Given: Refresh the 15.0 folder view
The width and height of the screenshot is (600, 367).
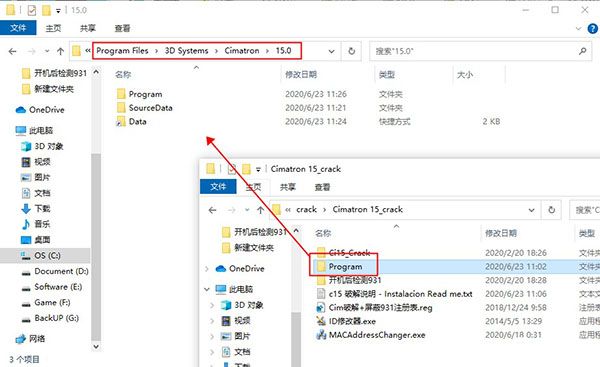Looking at the screenshot, I should [x=351, y=51].
